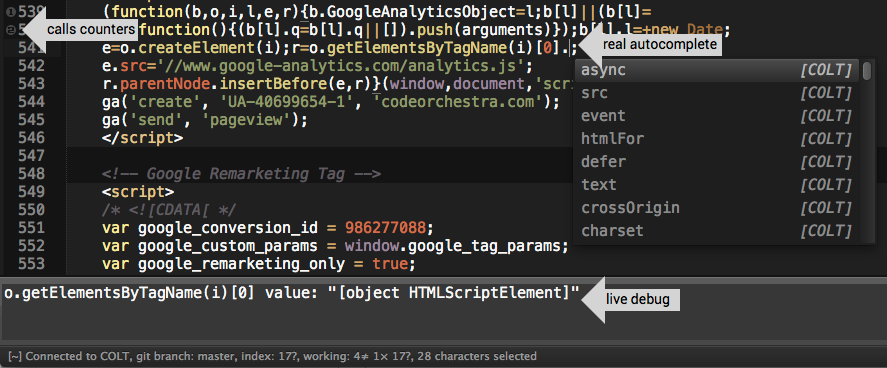This screenshot has width=887, height=368.
Task: Click the call counter badge beside line 539
Action: (10, 11)
